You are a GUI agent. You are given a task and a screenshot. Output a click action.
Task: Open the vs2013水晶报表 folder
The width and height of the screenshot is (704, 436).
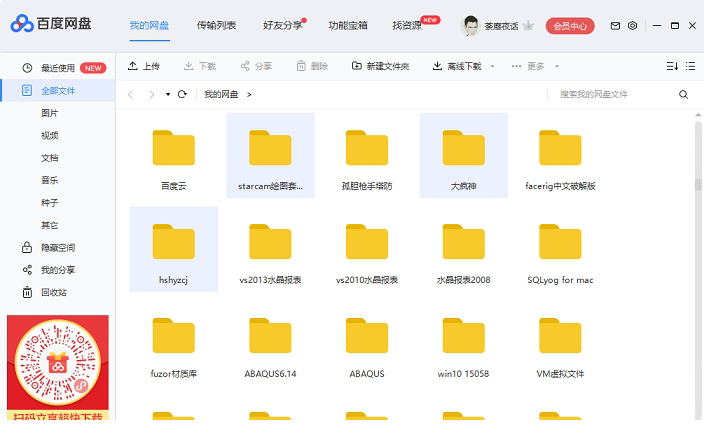(x=270, y=249)
